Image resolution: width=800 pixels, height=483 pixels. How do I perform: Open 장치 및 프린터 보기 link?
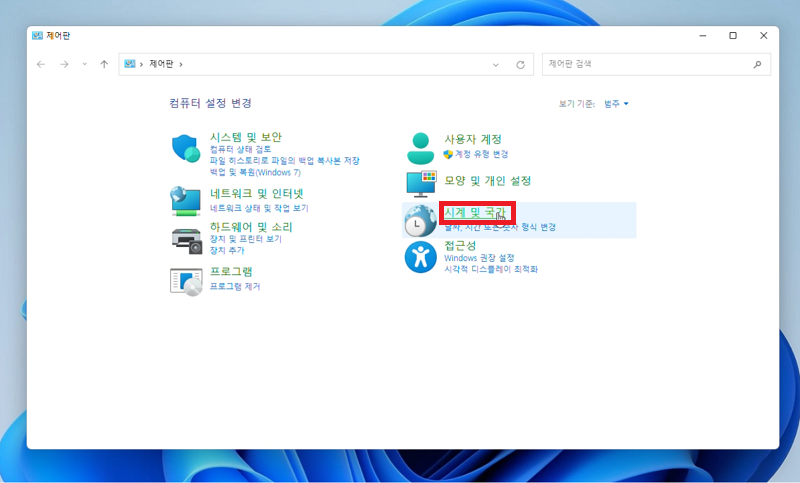click(245, 239)
